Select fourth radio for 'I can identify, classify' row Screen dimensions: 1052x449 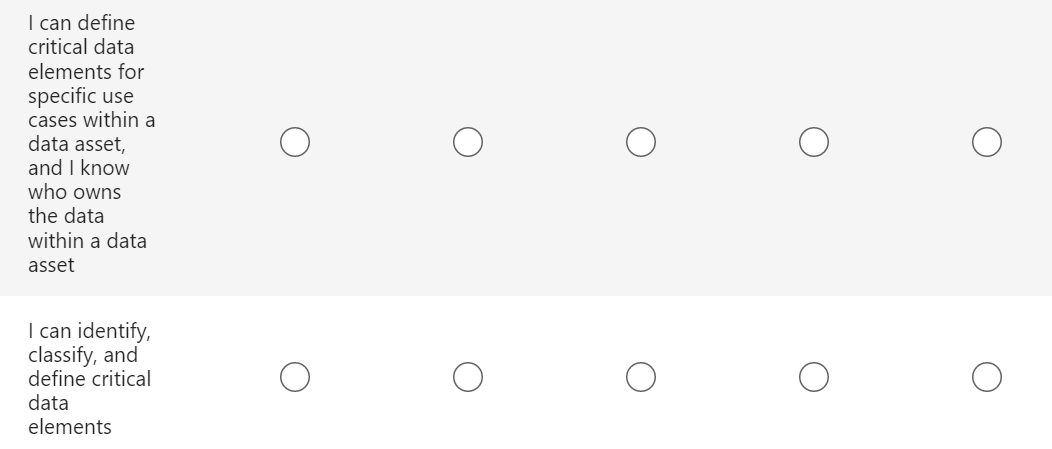pos(813,377)
